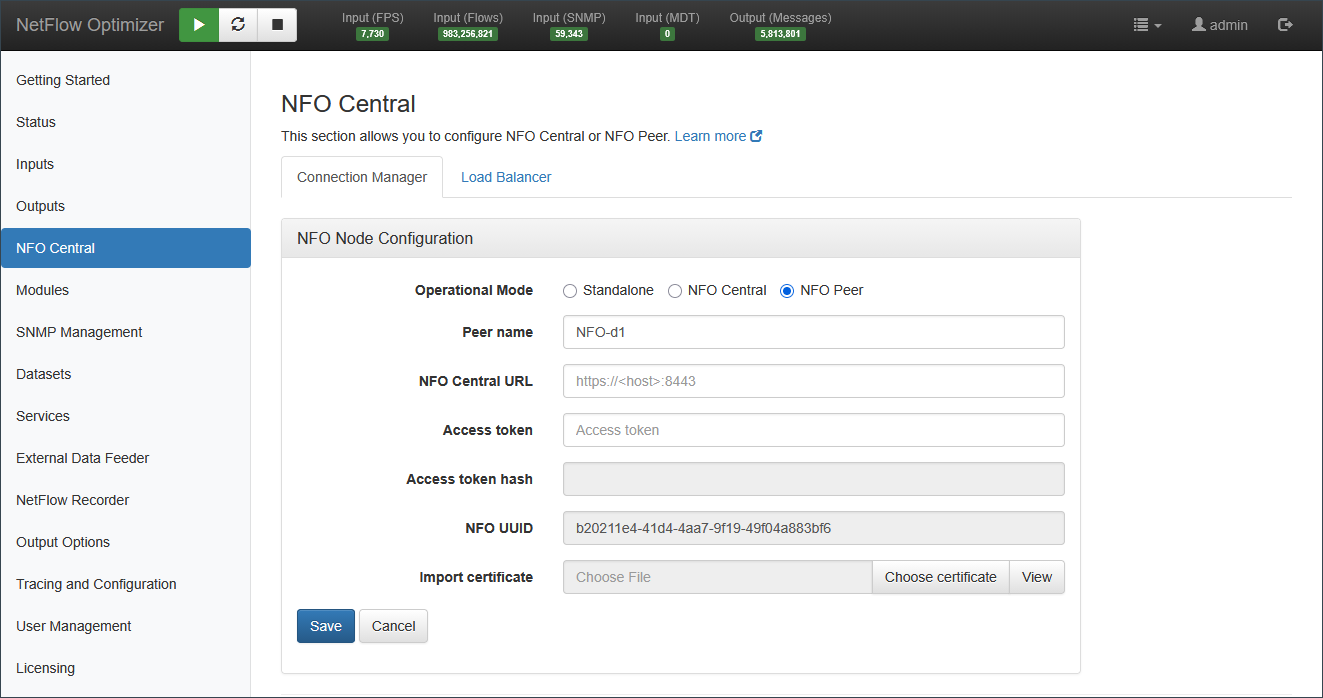This screenshot has width=1323, height=698.
Task: Select NFO Central operational mode
Action: tap(675, 291)
